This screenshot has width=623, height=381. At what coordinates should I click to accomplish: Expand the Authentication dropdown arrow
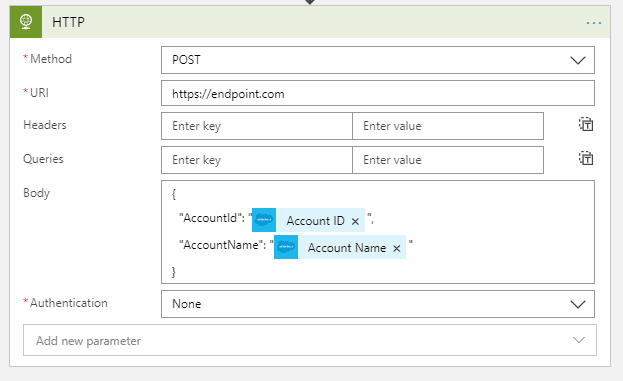pos(578,304)
